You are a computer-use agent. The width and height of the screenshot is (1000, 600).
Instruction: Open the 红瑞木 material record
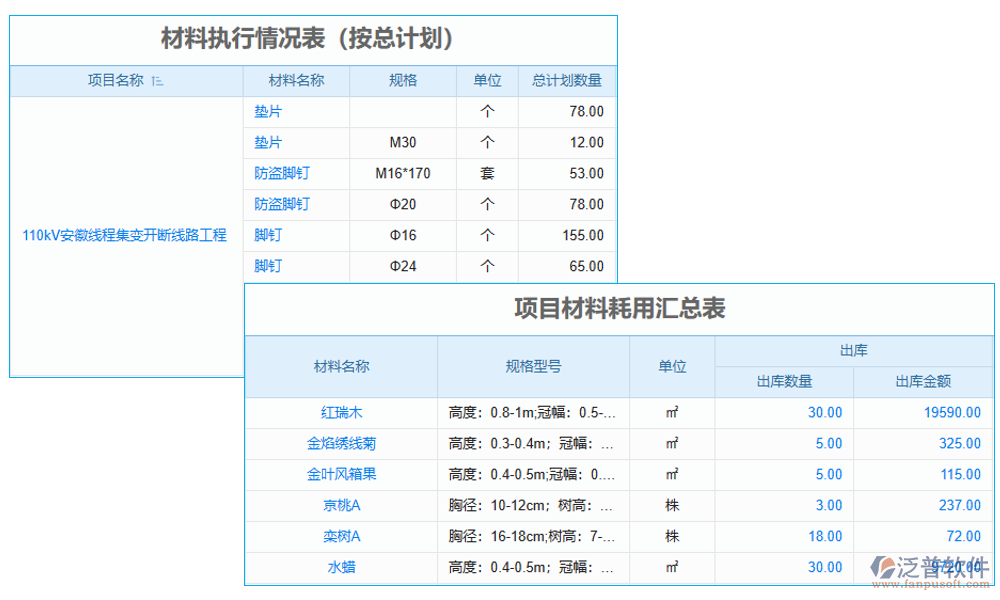341,412
